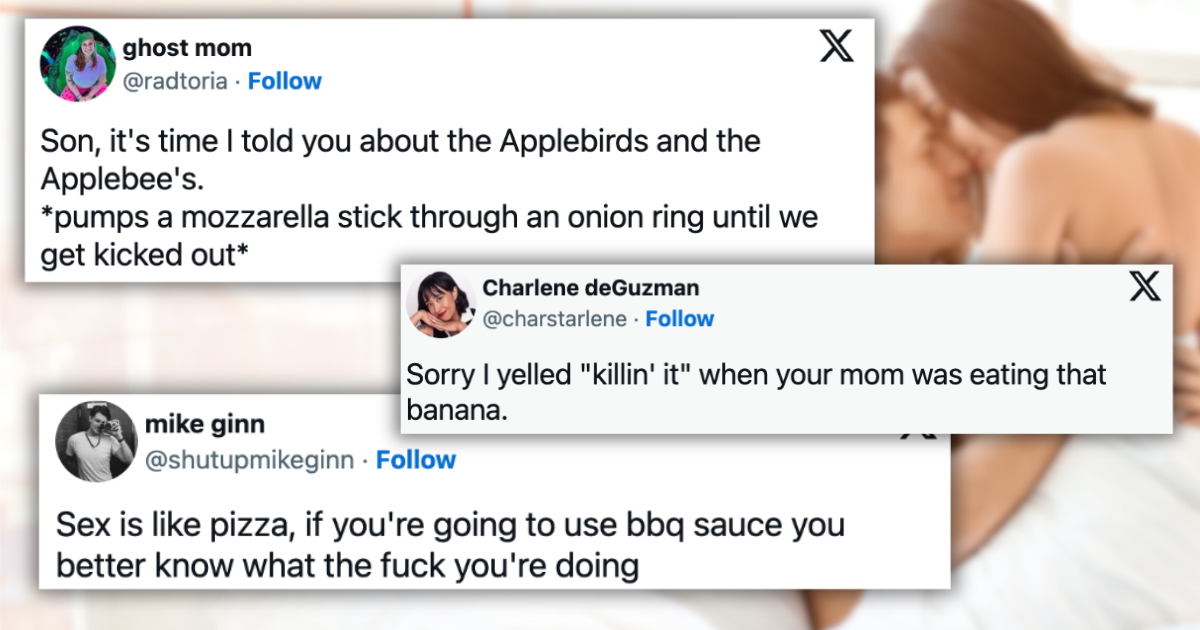Follow the @radtoria account

tap(285, 81)
